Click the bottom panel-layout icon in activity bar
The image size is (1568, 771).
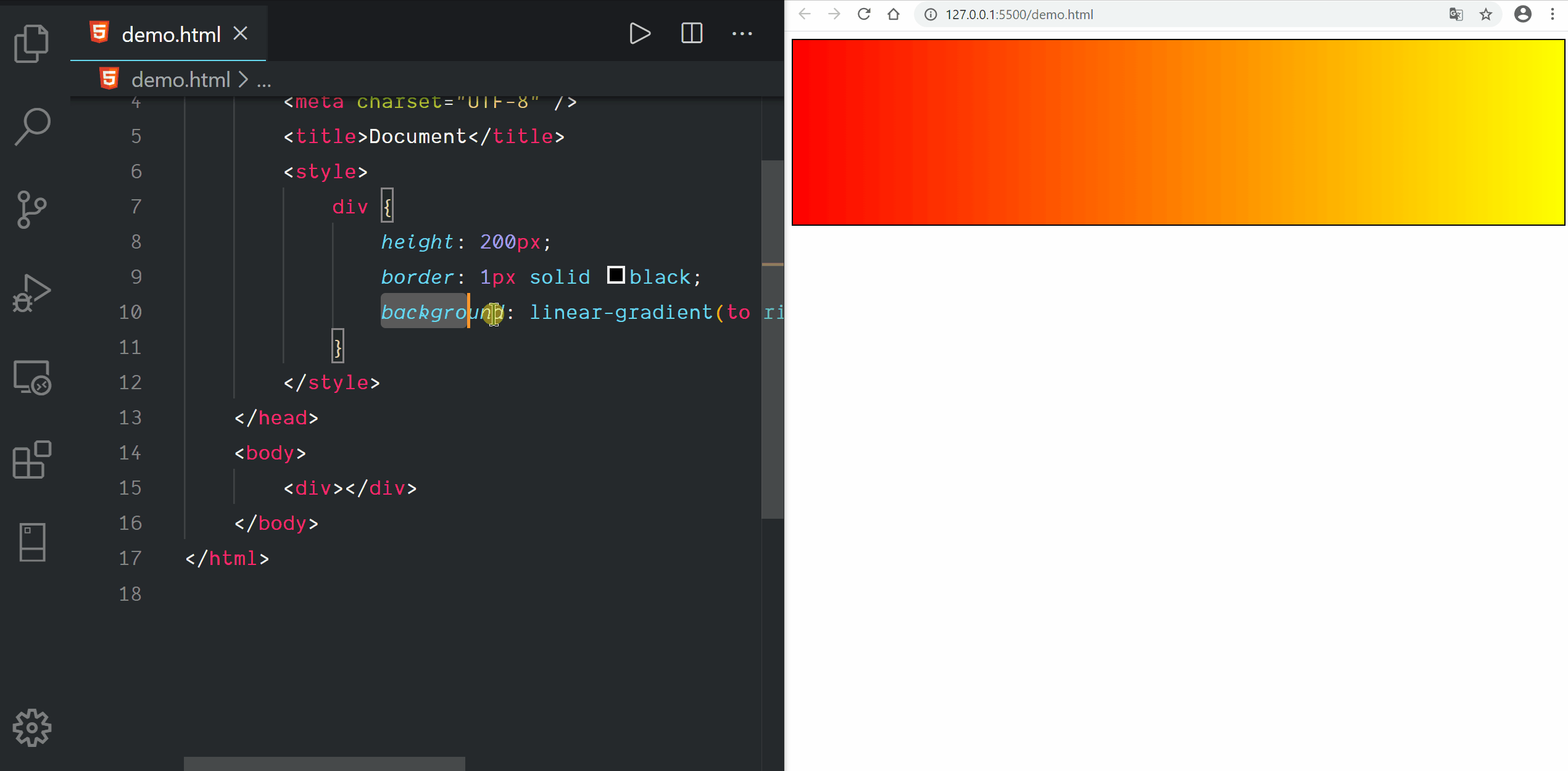click(x=31, y=542)
